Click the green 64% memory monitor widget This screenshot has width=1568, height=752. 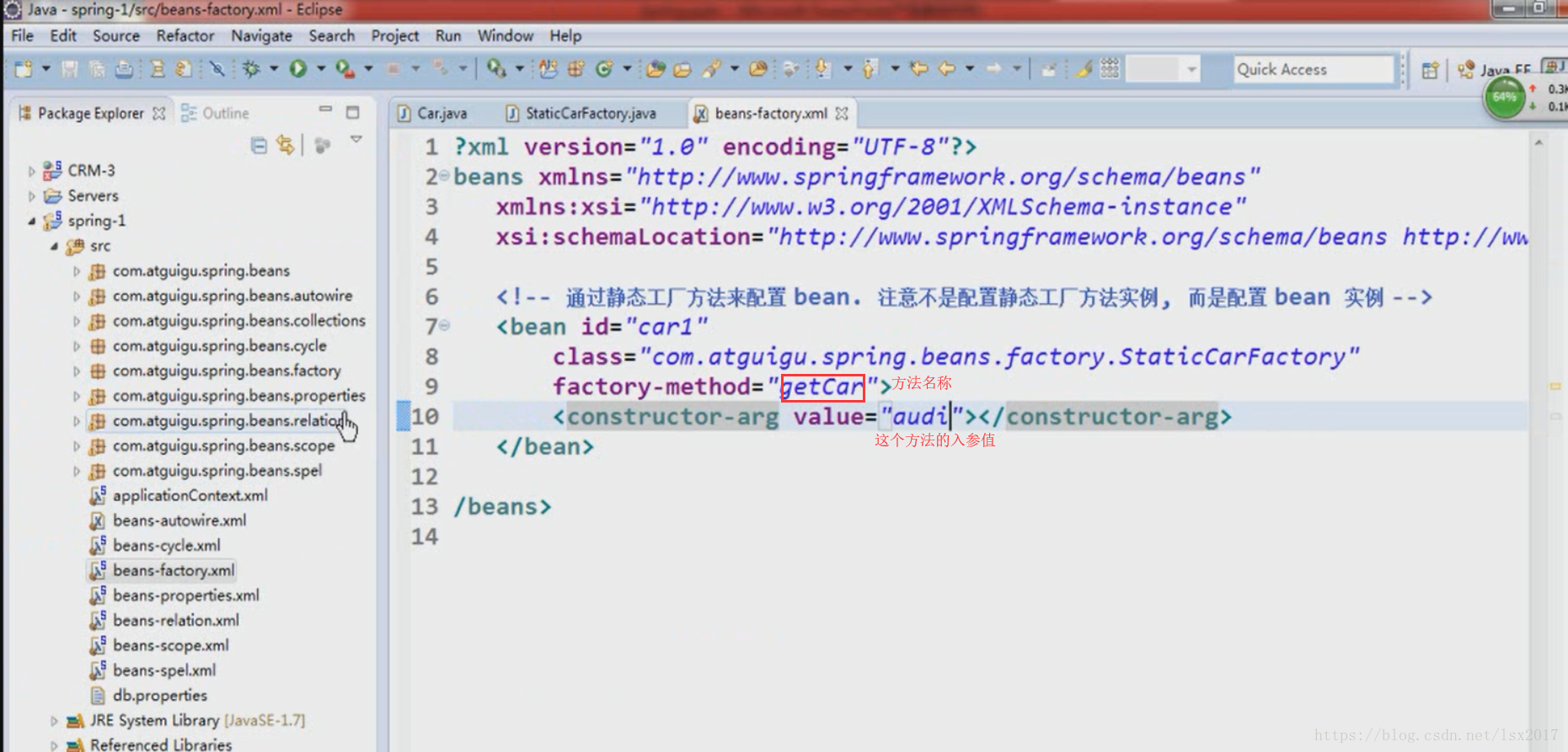click(1505, 98)
